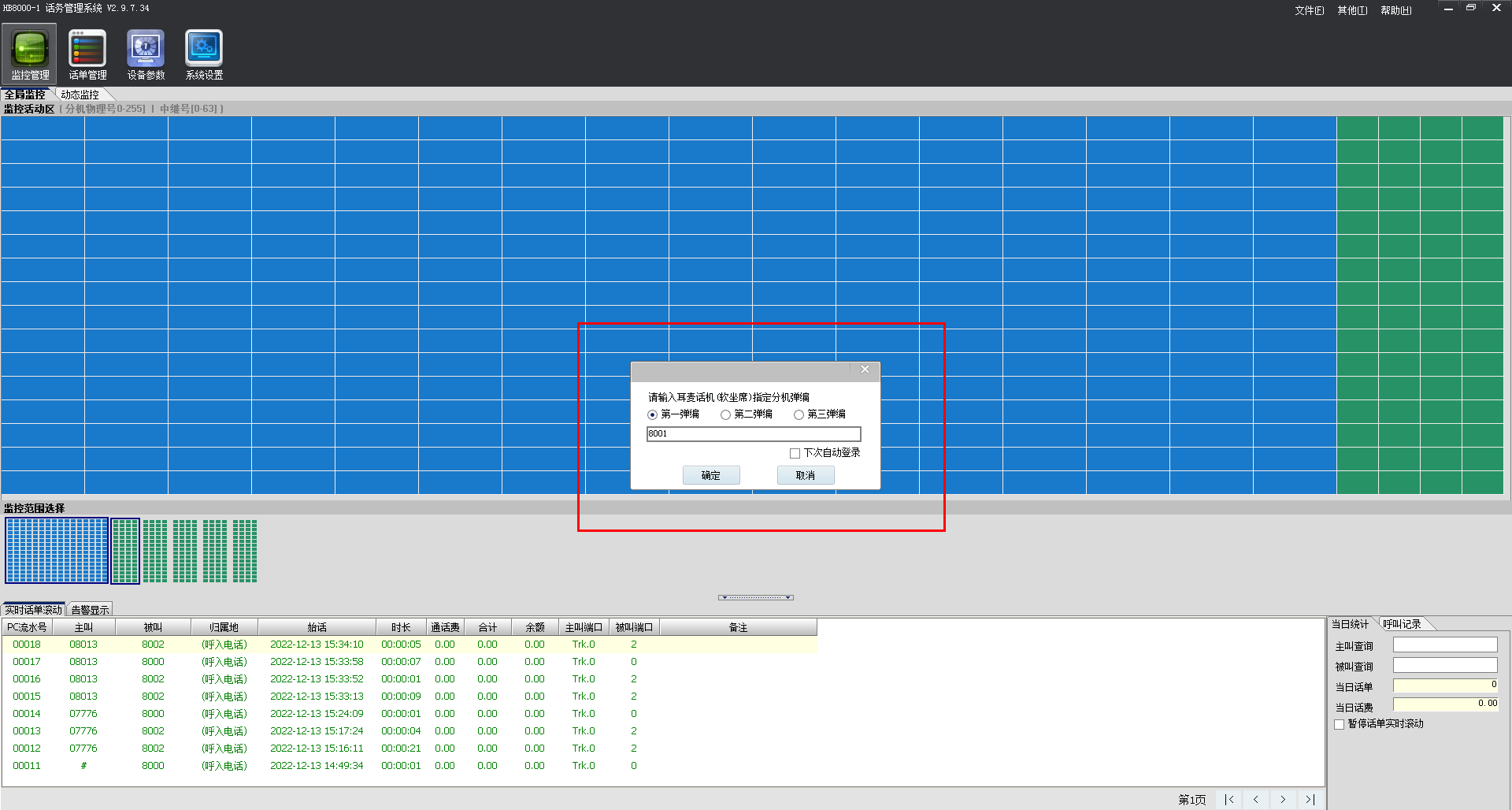The width and height of the screenshot is (1512, 810).
Task: Check 暂停话单实时滚动 to pause scrolling
Action: (1339, 724)
